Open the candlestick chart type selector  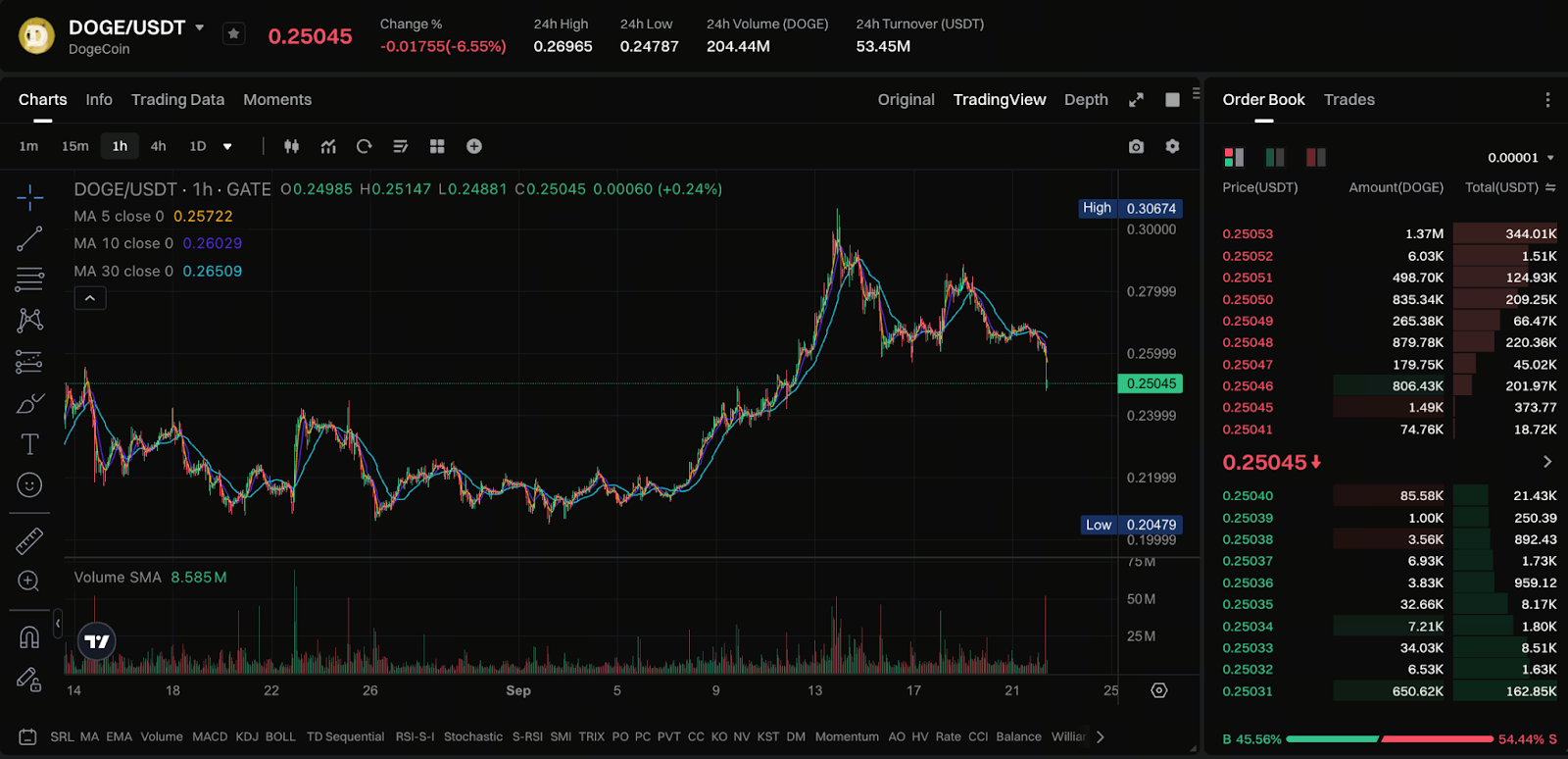click(291, 146)
